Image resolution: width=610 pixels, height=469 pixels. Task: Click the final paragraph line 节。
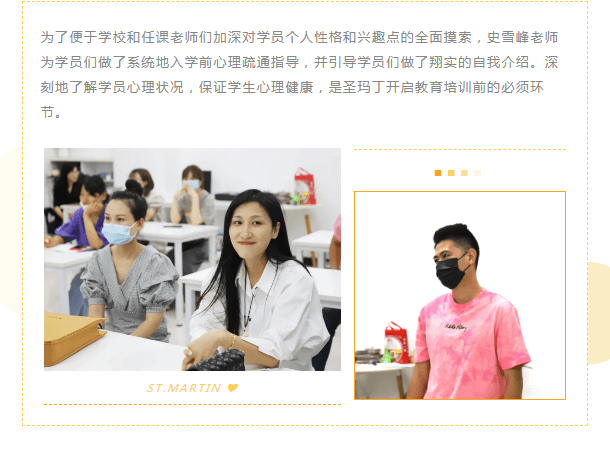click(x=51, y=112)
